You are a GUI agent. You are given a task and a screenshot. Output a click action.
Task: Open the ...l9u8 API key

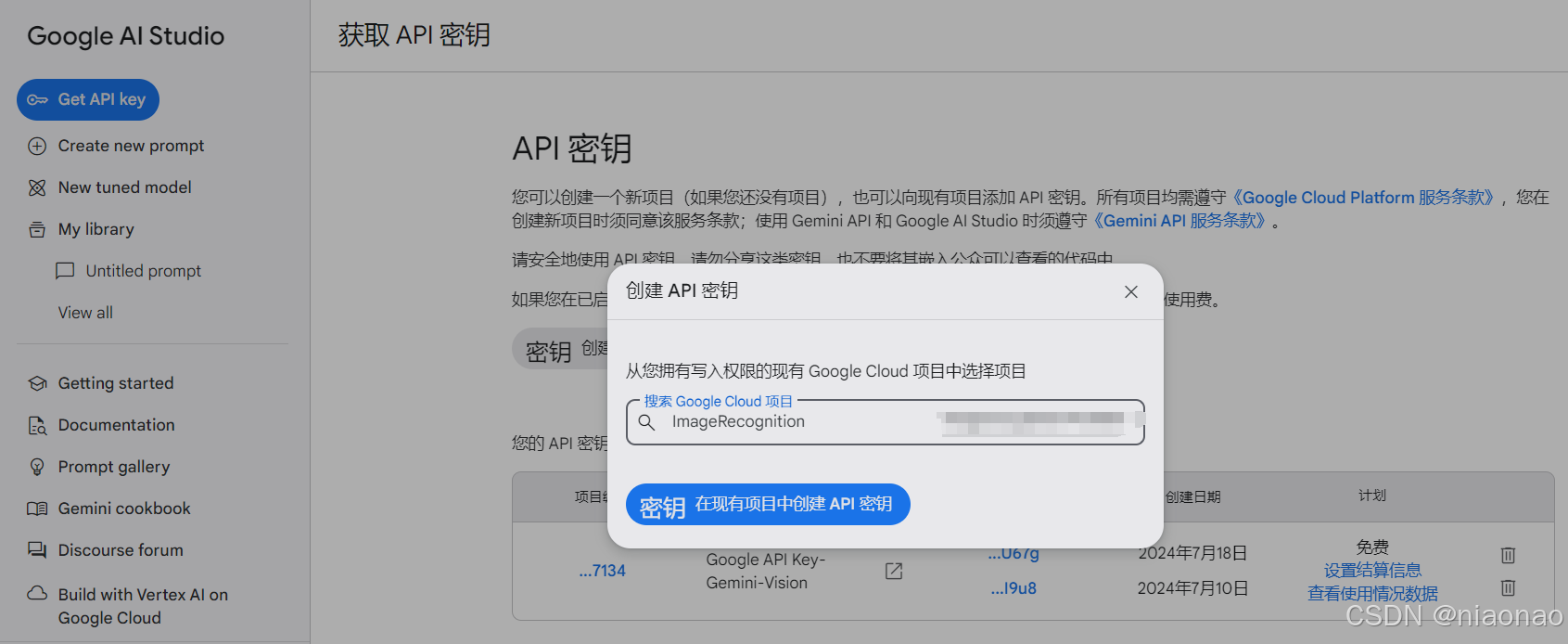(1013, 588)
